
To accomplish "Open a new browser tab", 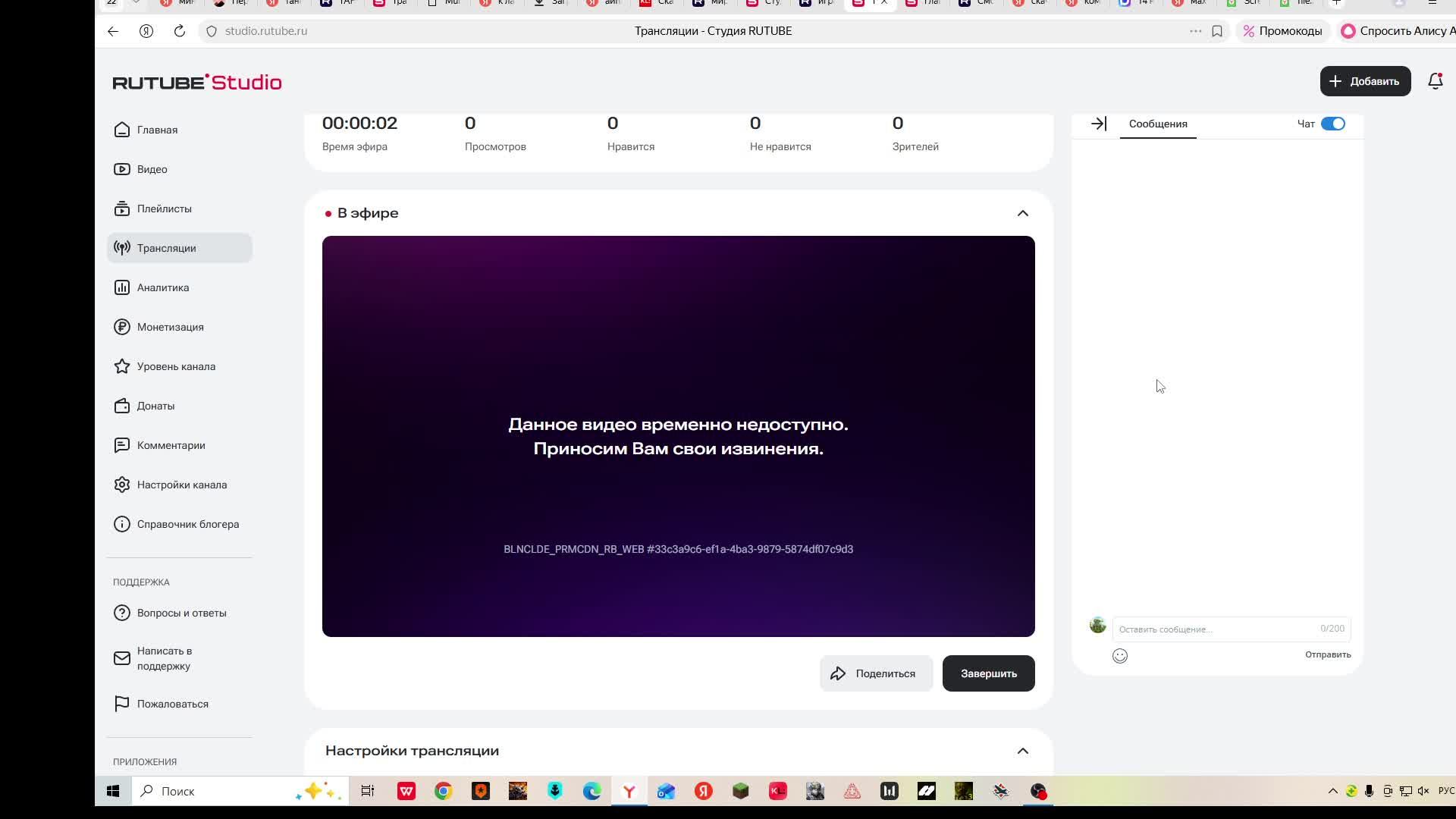I will coord(1336,3).
